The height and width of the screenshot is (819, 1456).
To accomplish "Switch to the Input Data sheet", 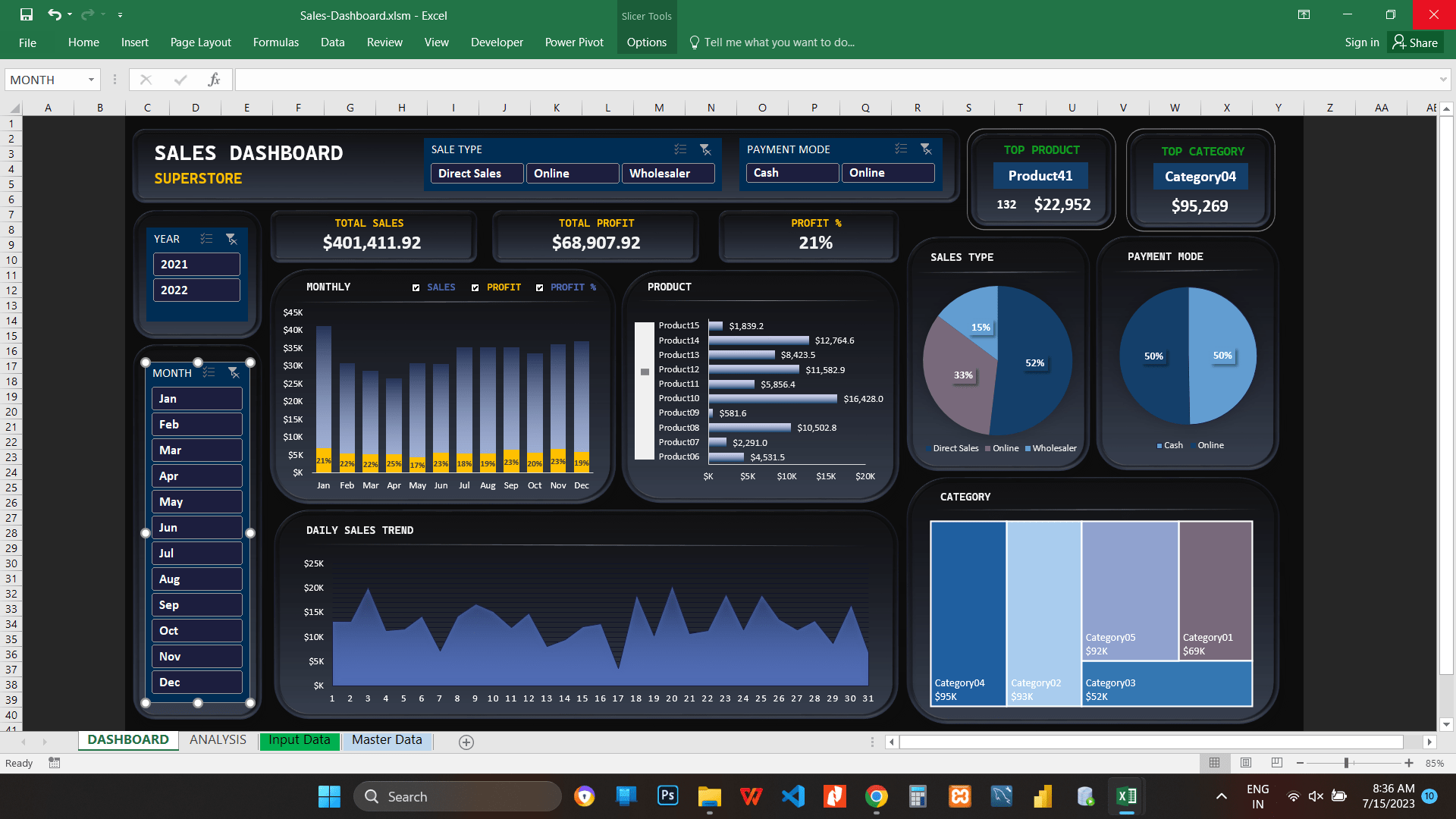I will click(x=300, y=740).
